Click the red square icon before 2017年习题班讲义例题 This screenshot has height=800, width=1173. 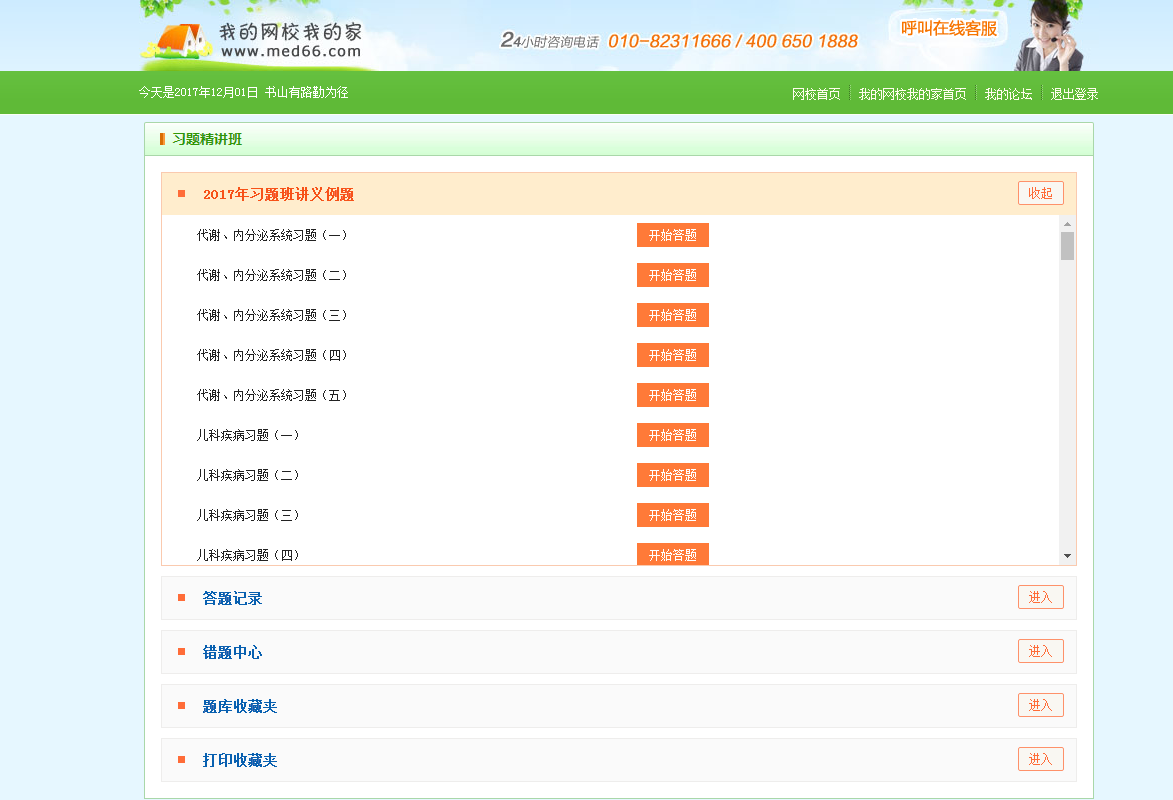pos(182,192)
